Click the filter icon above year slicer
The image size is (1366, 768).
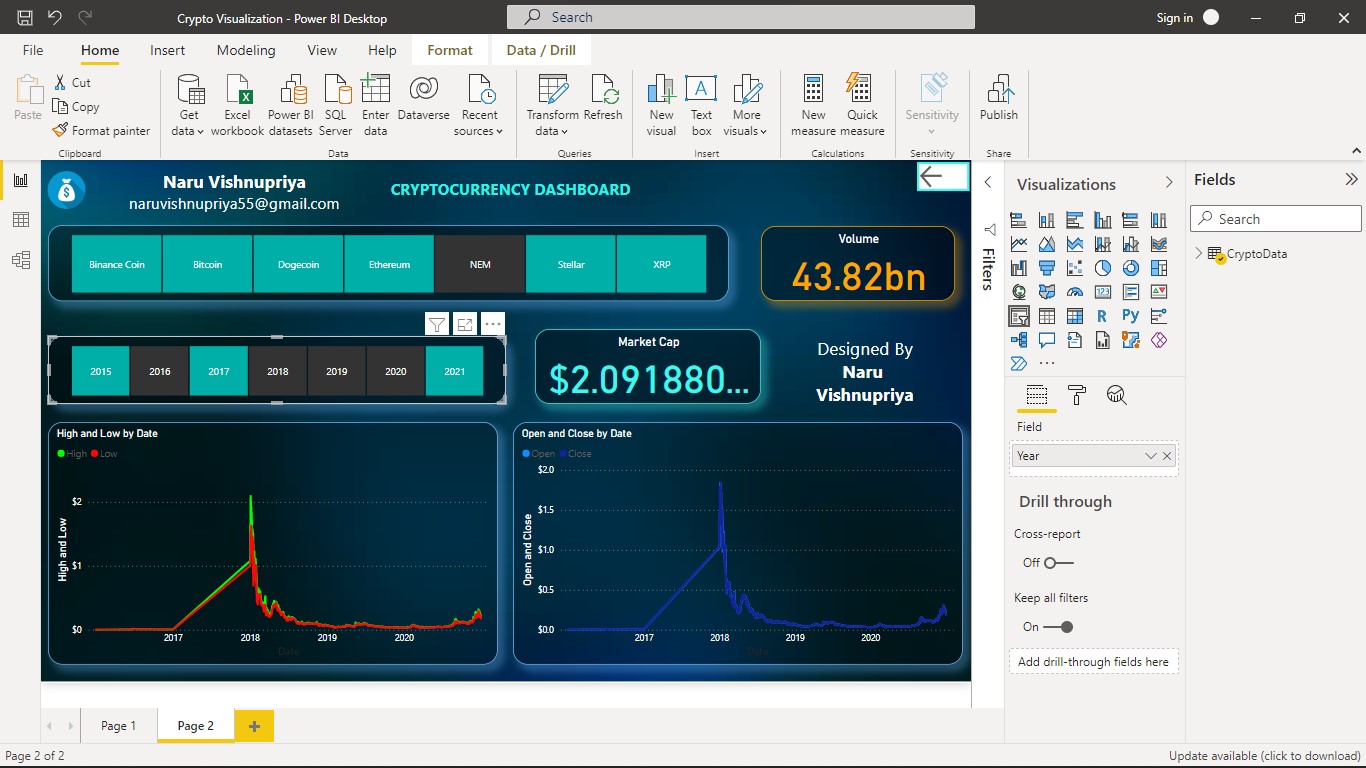436,323
